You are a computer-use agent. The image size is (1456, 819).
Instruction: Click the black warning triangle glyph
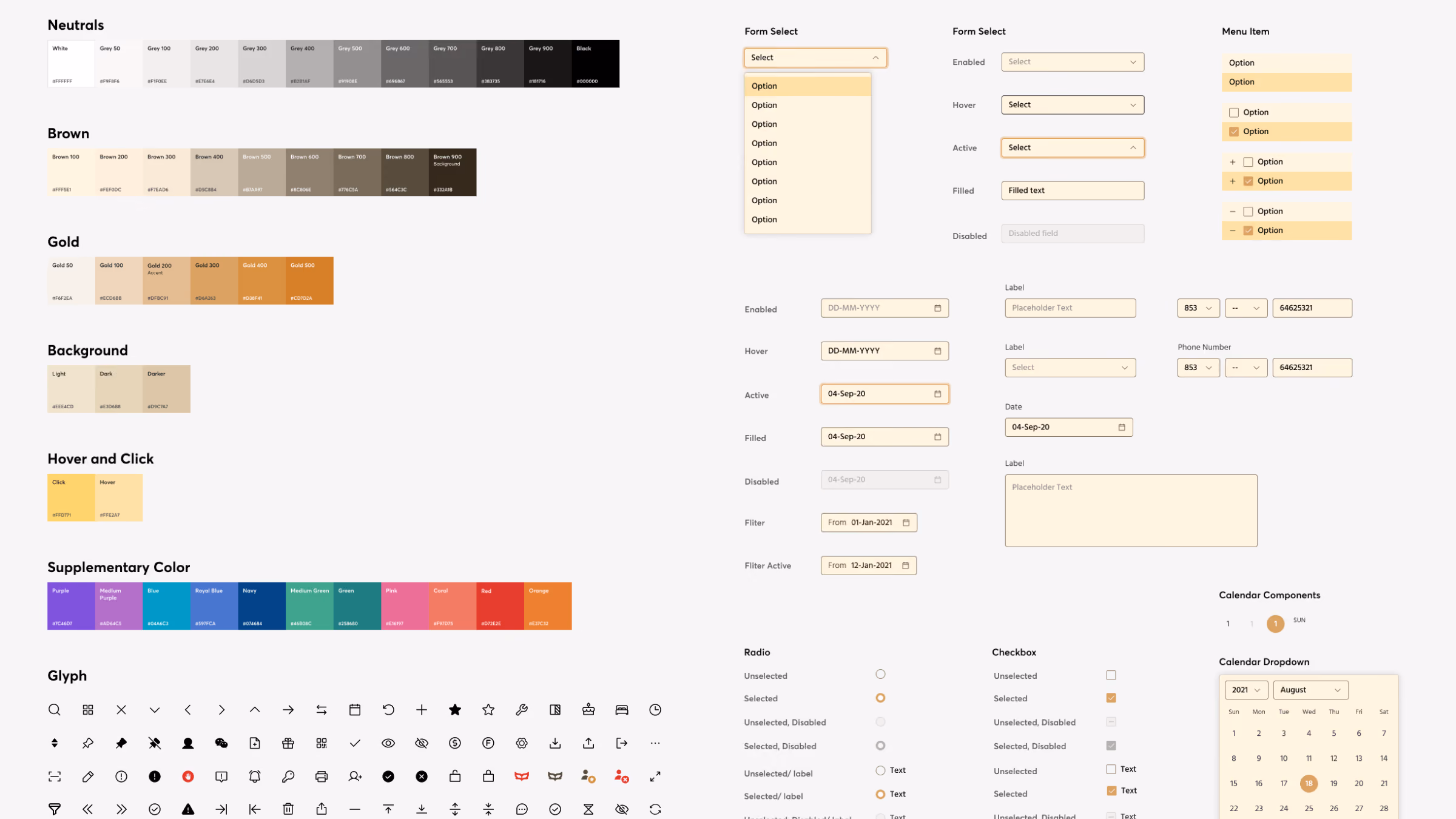click(x=188, y=809)
